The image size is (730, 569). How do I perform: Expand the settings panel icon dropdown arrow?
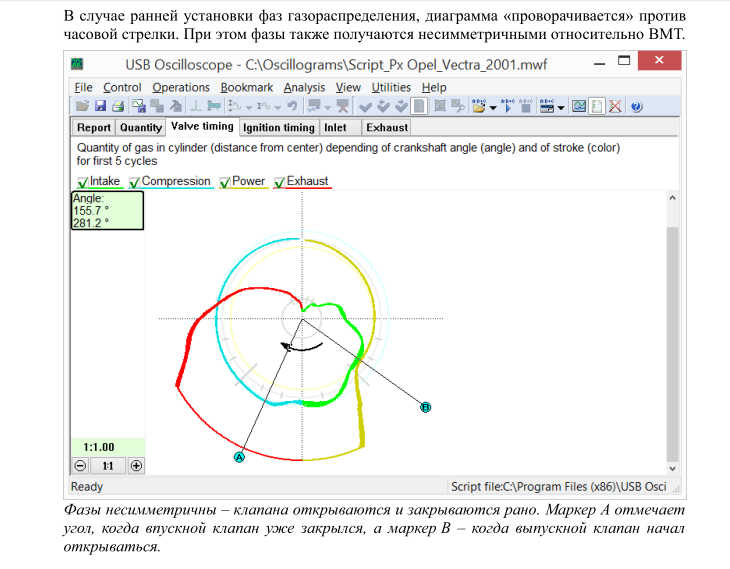pyautogui.click(x=561, y=108)
